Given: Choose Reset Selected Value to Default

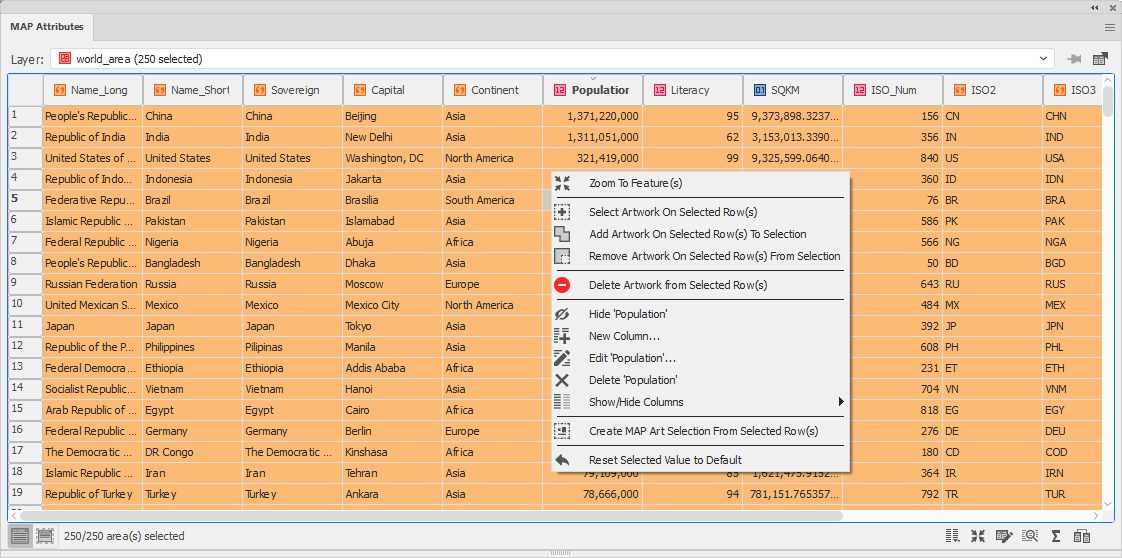Looking at the screenshot, I should (701, 460).
